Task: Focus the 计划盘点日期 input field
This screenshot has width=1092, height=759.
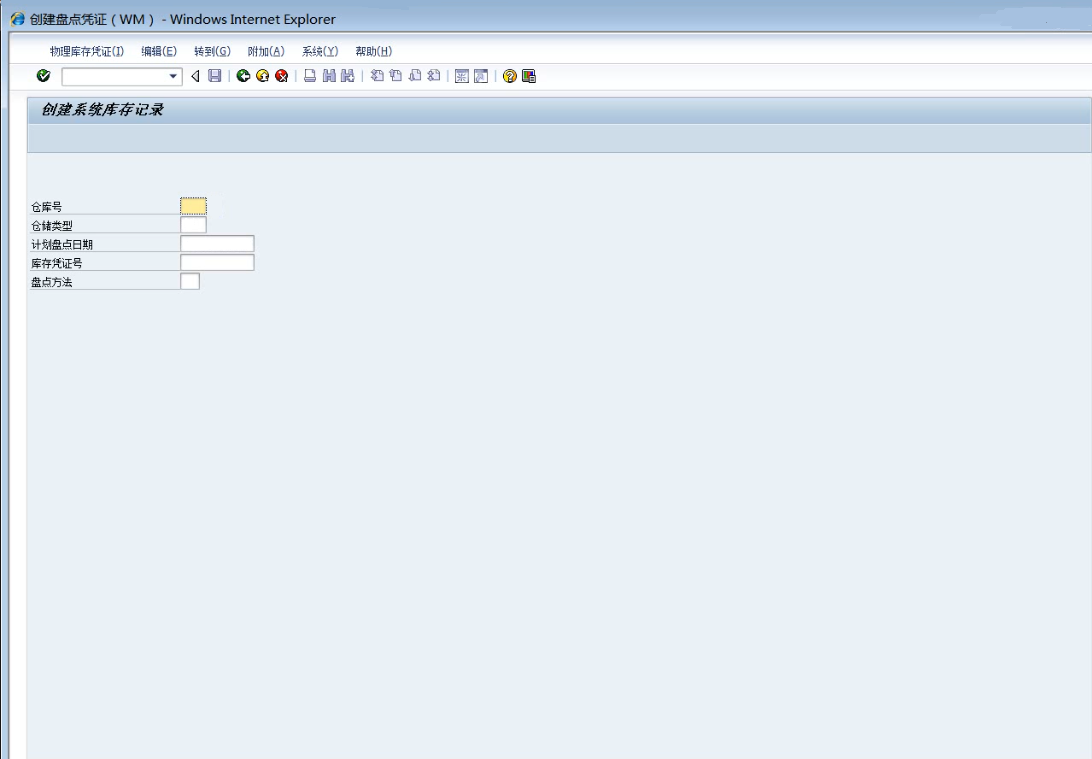Action: click(x=217, y=244)
